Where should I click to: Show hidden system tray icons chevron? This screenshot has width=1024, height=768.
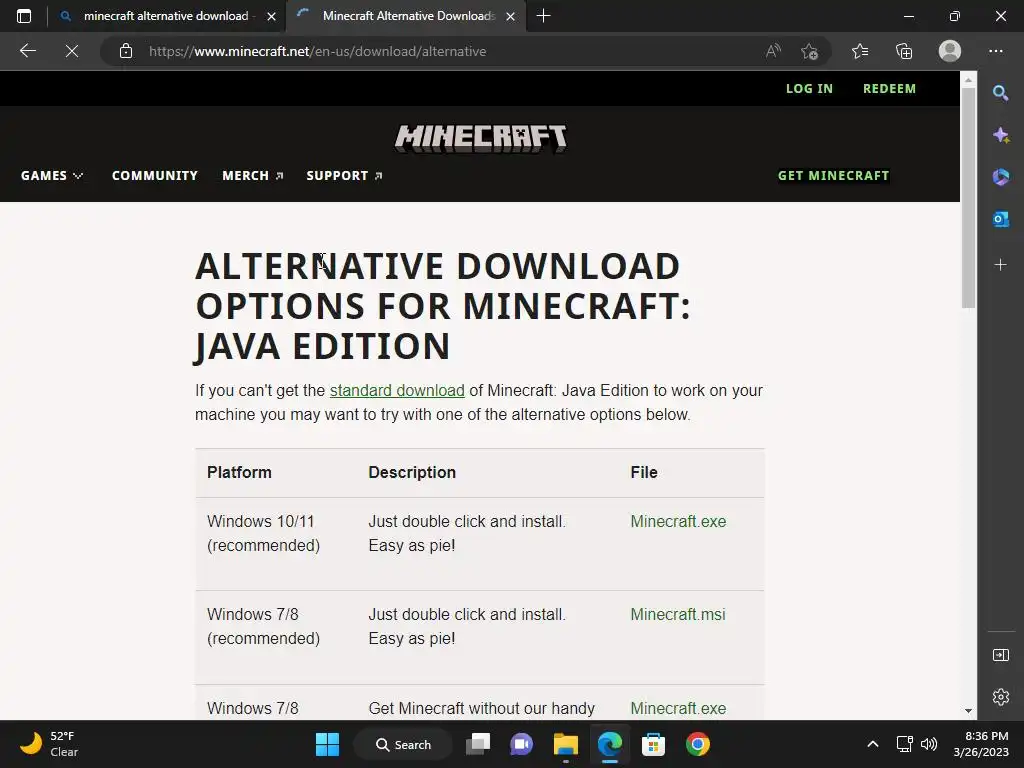(872, 744)
